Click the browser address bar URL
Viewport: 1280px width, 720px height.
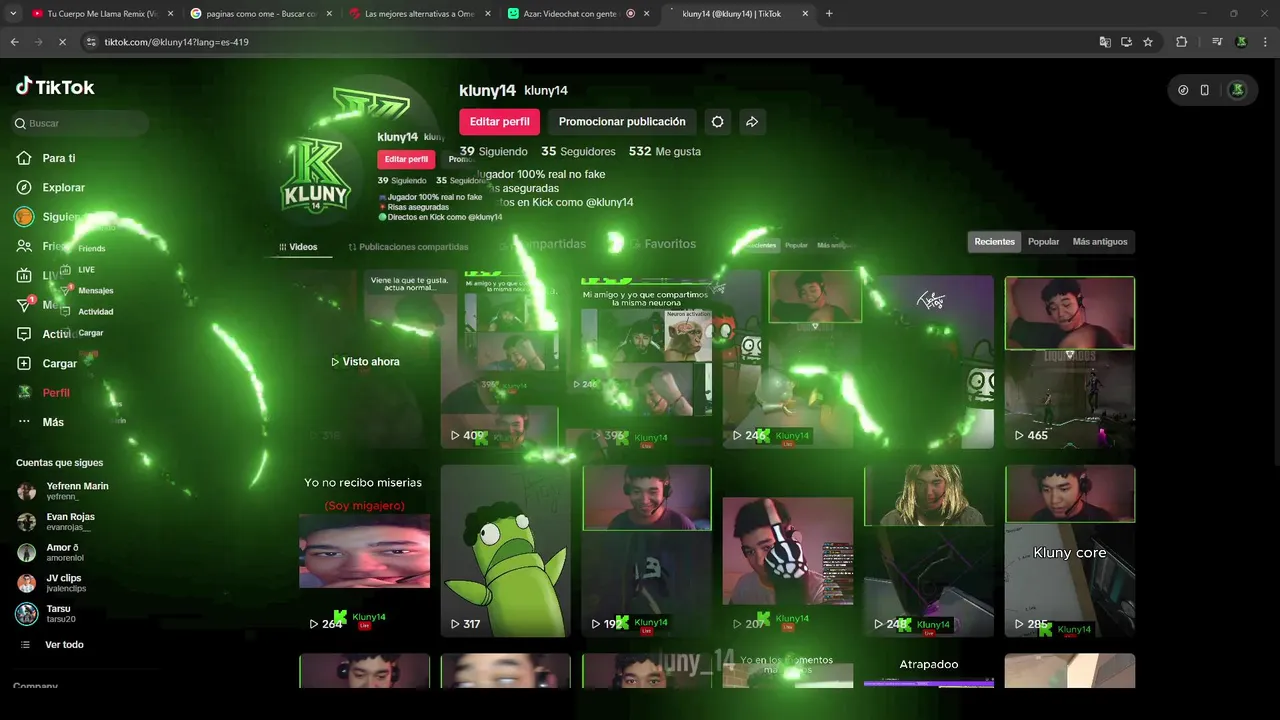[x=177, y=42]
